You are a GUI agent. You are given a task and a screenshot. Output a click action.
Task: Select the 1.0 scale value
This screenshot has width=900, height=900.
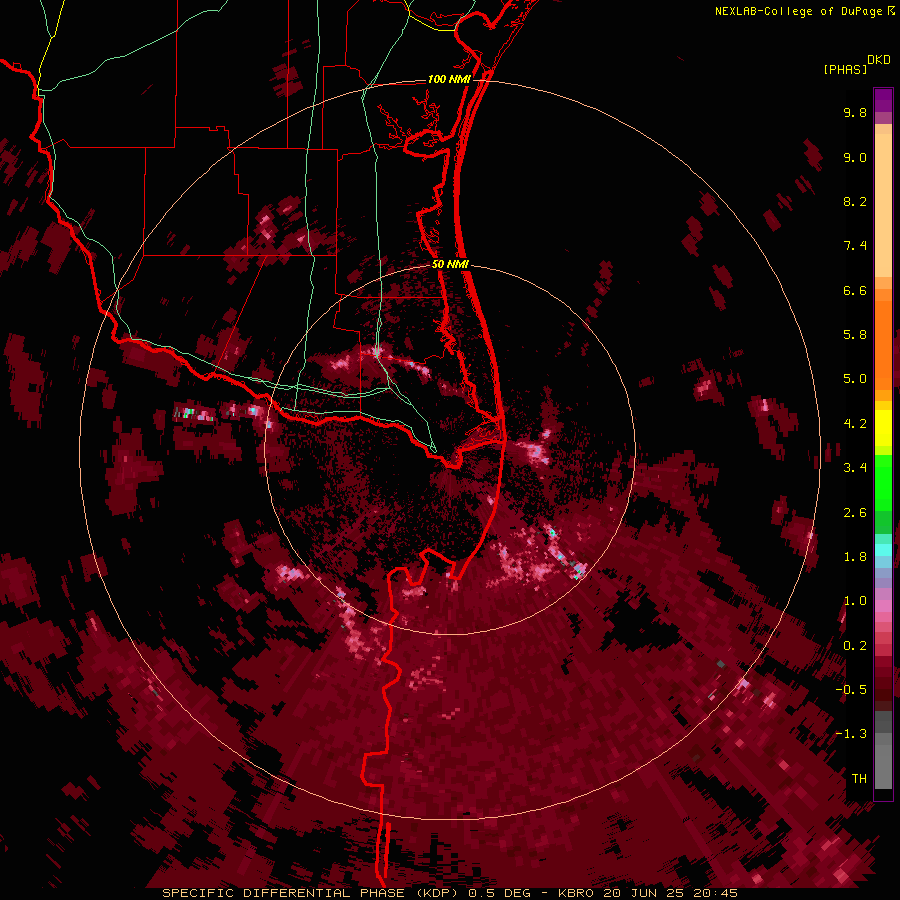coord(855,601)
